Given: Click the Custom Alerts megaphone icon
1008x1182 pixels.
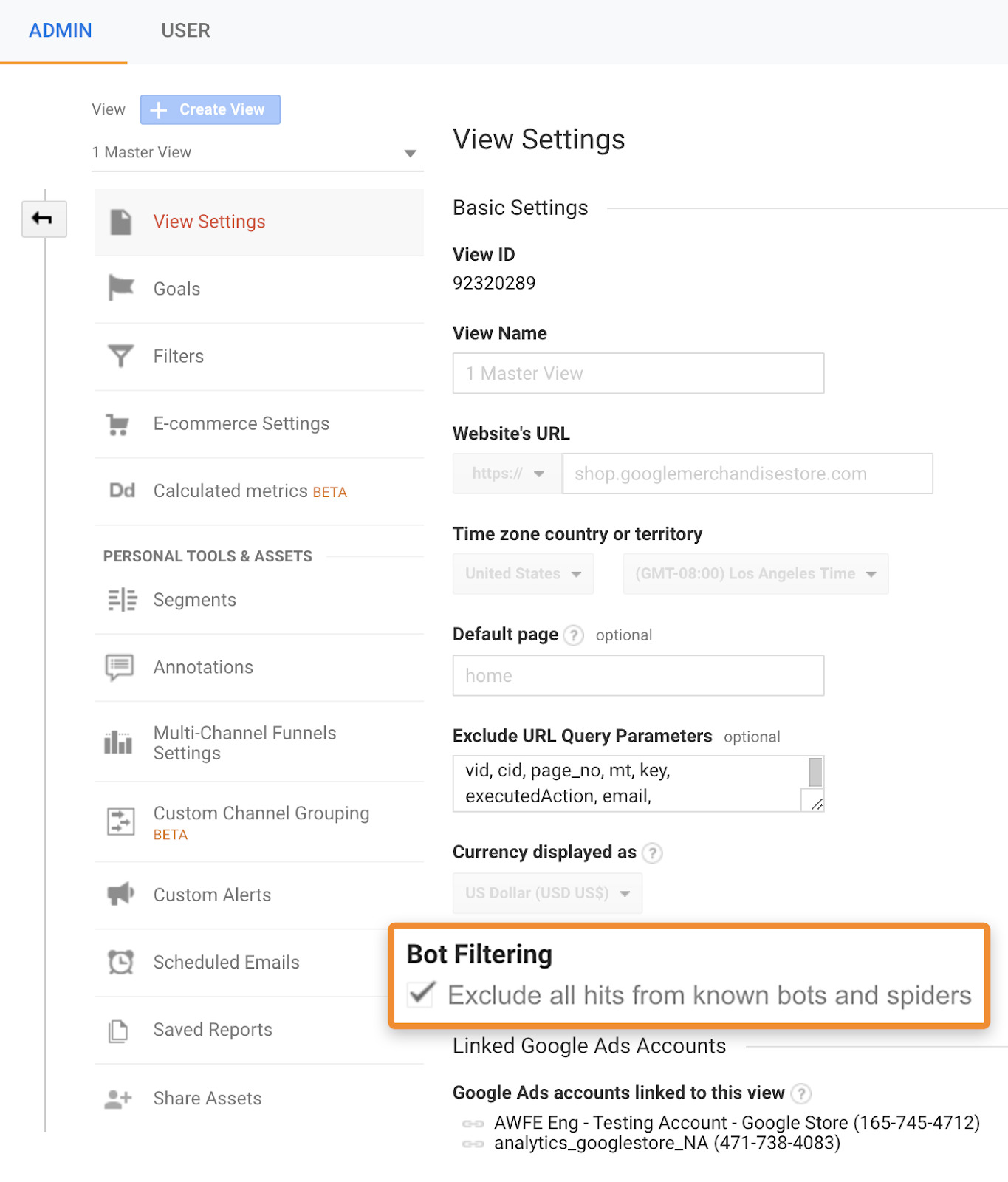Looking at the screenshot, I should [120, 894].
